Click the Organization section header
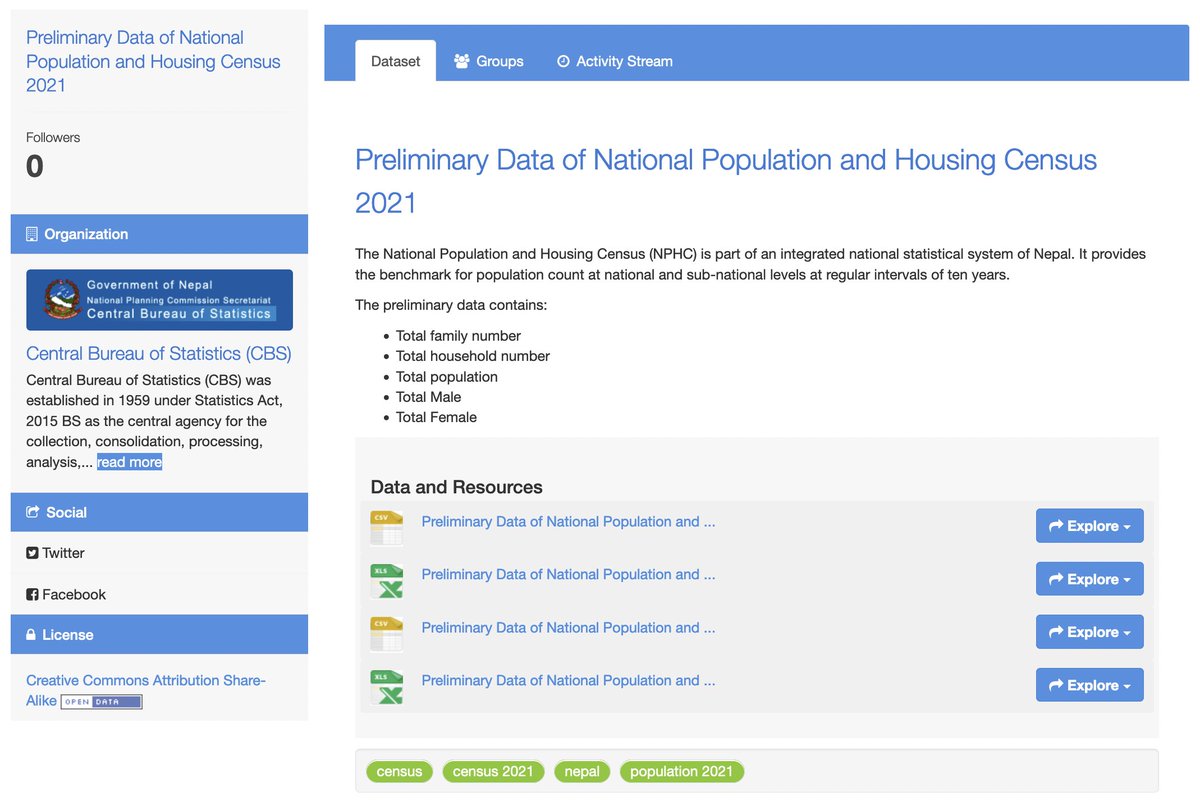 tap(159, 234)
